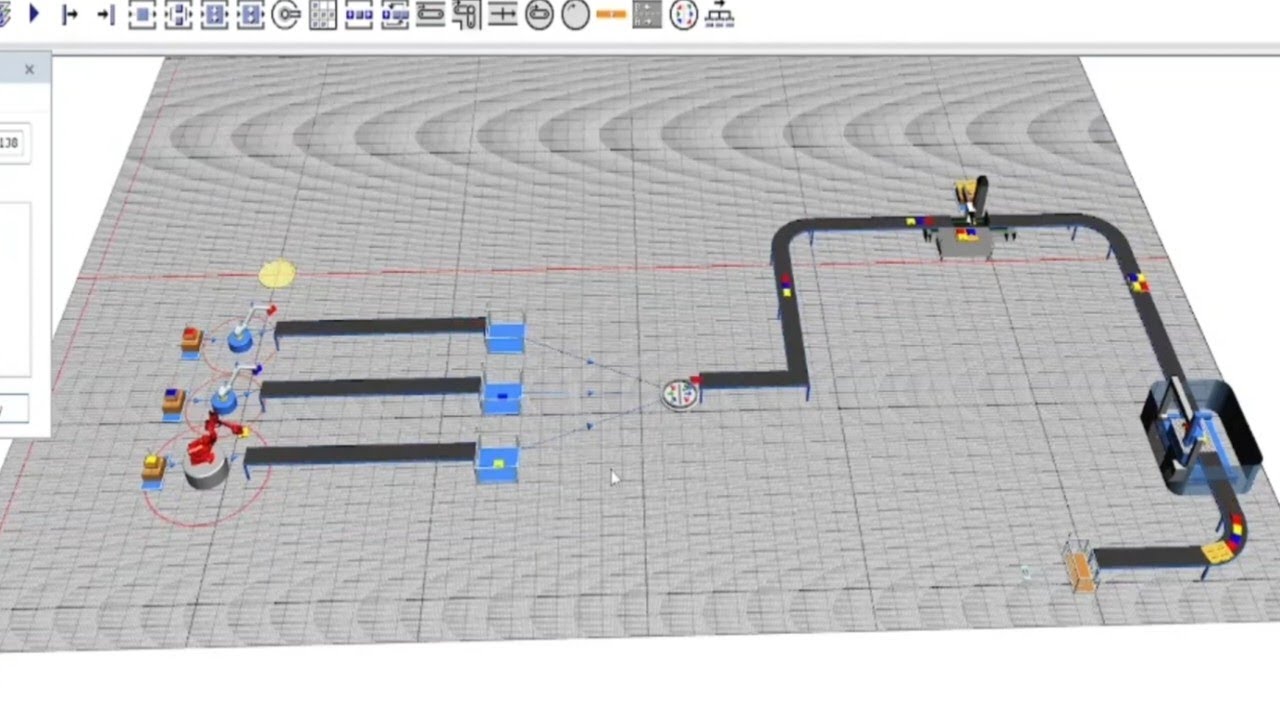Viewport: 1280px width, 720px height.
Task: Select the bottom straight conveyor
Action: (x=360, y=454)
